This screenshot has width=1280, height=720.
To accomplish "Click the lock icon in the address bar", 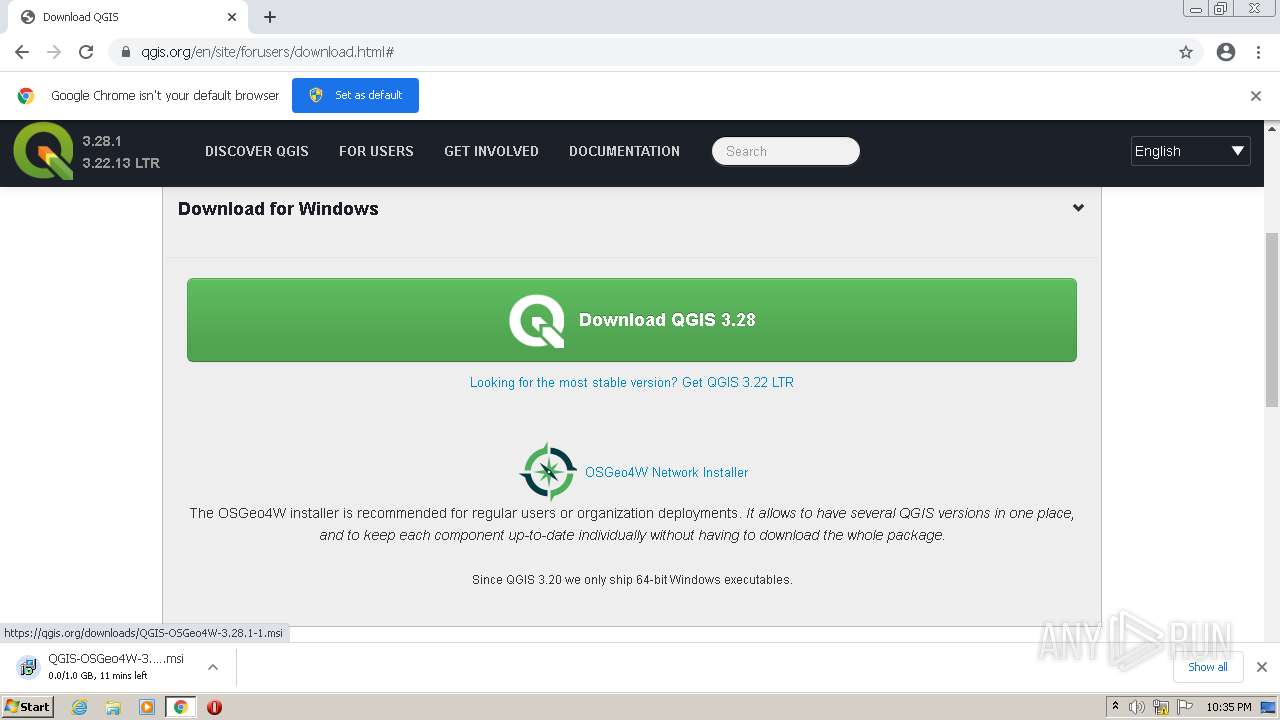I will (125, 52).
